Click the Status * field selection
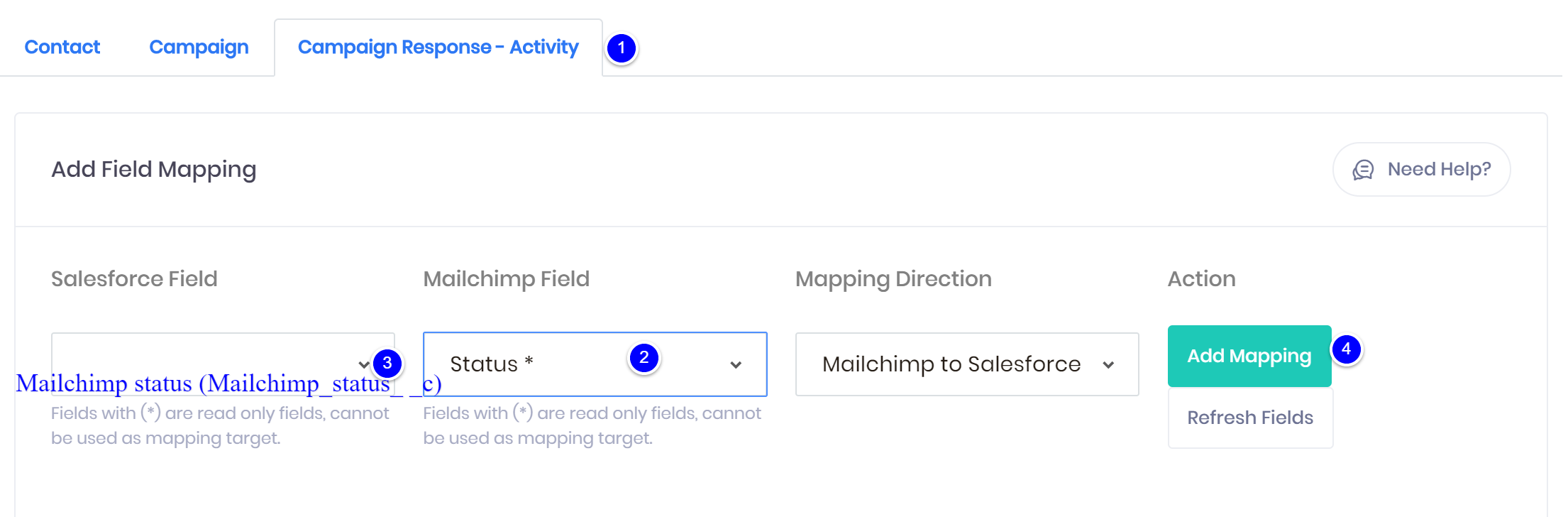This screenshot has width=1568, height=517. pyautogui.click(x=595, y=364)
